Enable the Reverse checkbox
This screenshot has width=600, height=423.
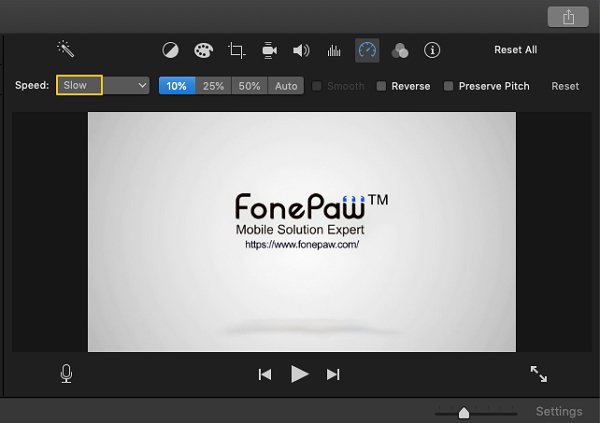(x=381, y=86)
